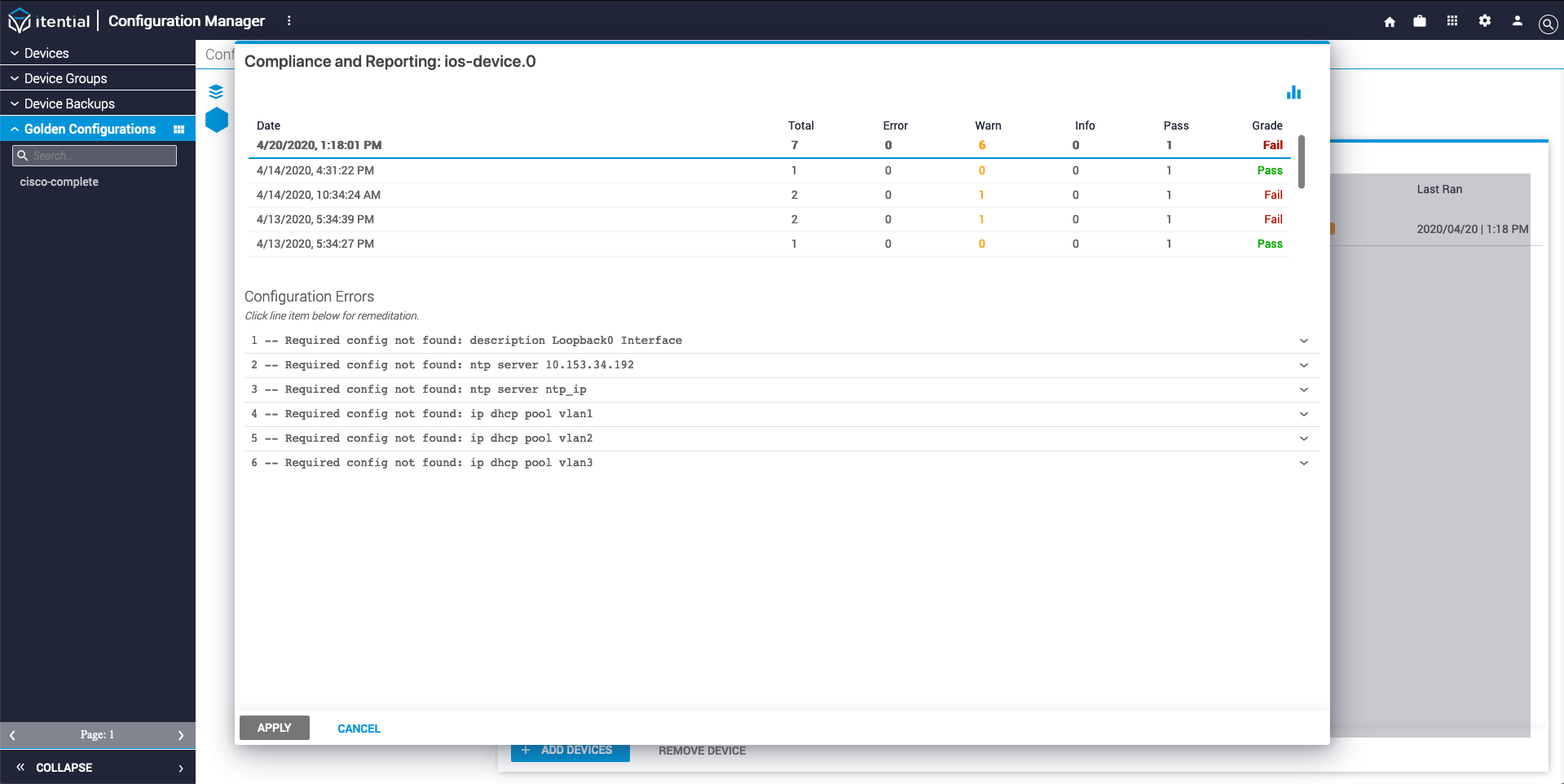Click the Info column header
The width and height of the screenshot is (1564, 784).
pos(1085,126)
